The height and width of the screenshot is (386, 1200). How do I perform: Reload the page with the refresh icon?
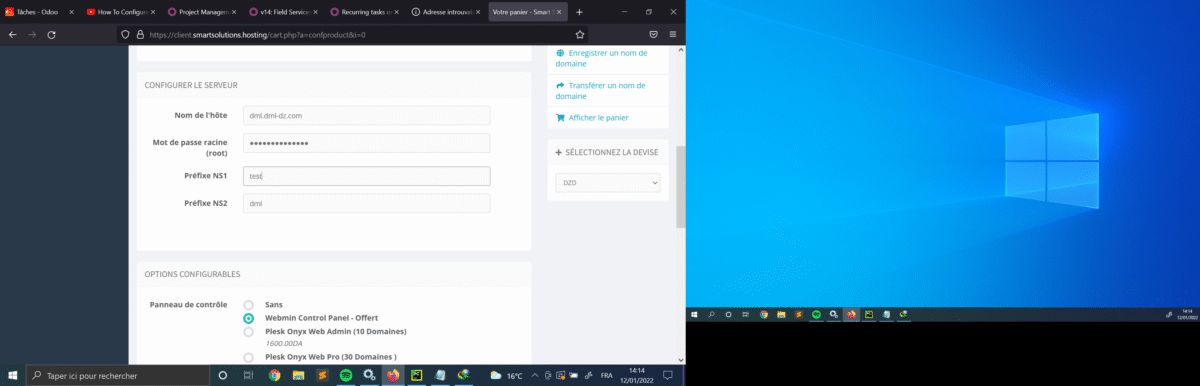51,34
